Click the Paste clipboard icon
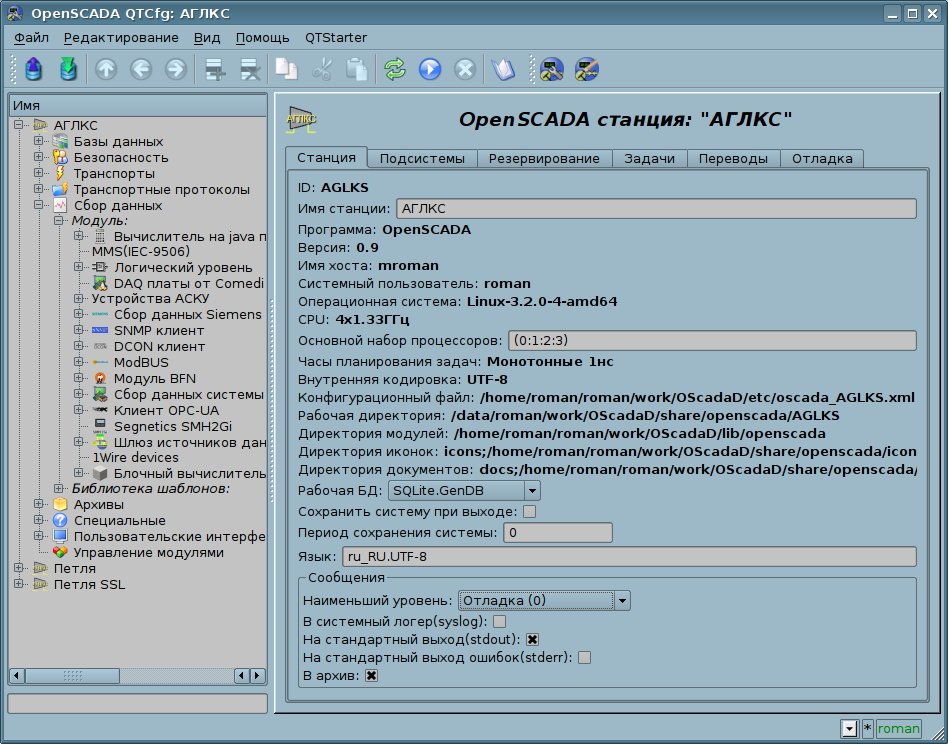 [357, 69]
